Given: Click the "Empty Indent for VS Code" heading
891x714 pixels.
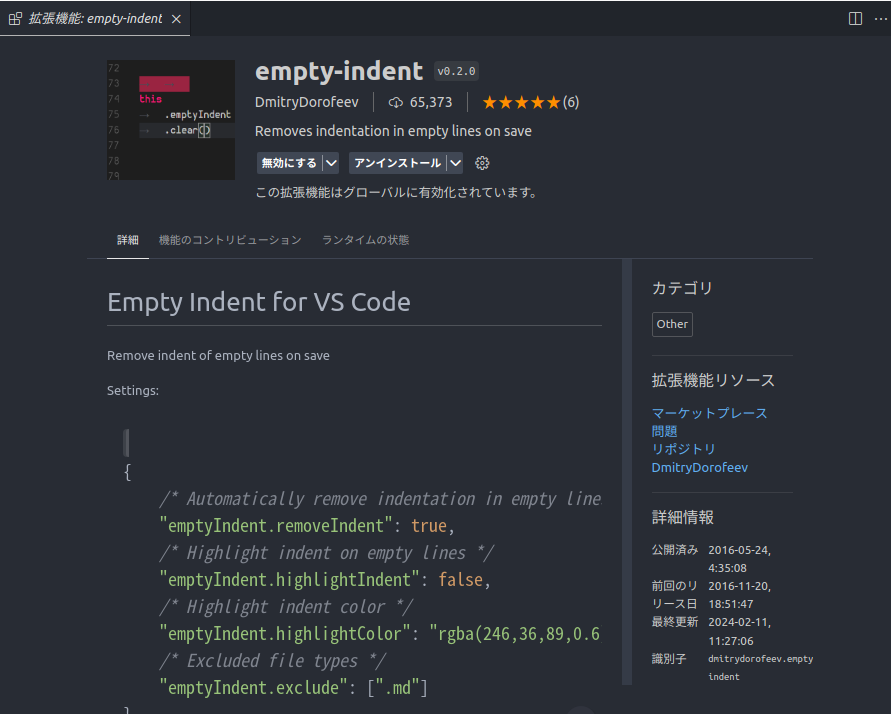Looking at the screenshot, I should [259, 302].
